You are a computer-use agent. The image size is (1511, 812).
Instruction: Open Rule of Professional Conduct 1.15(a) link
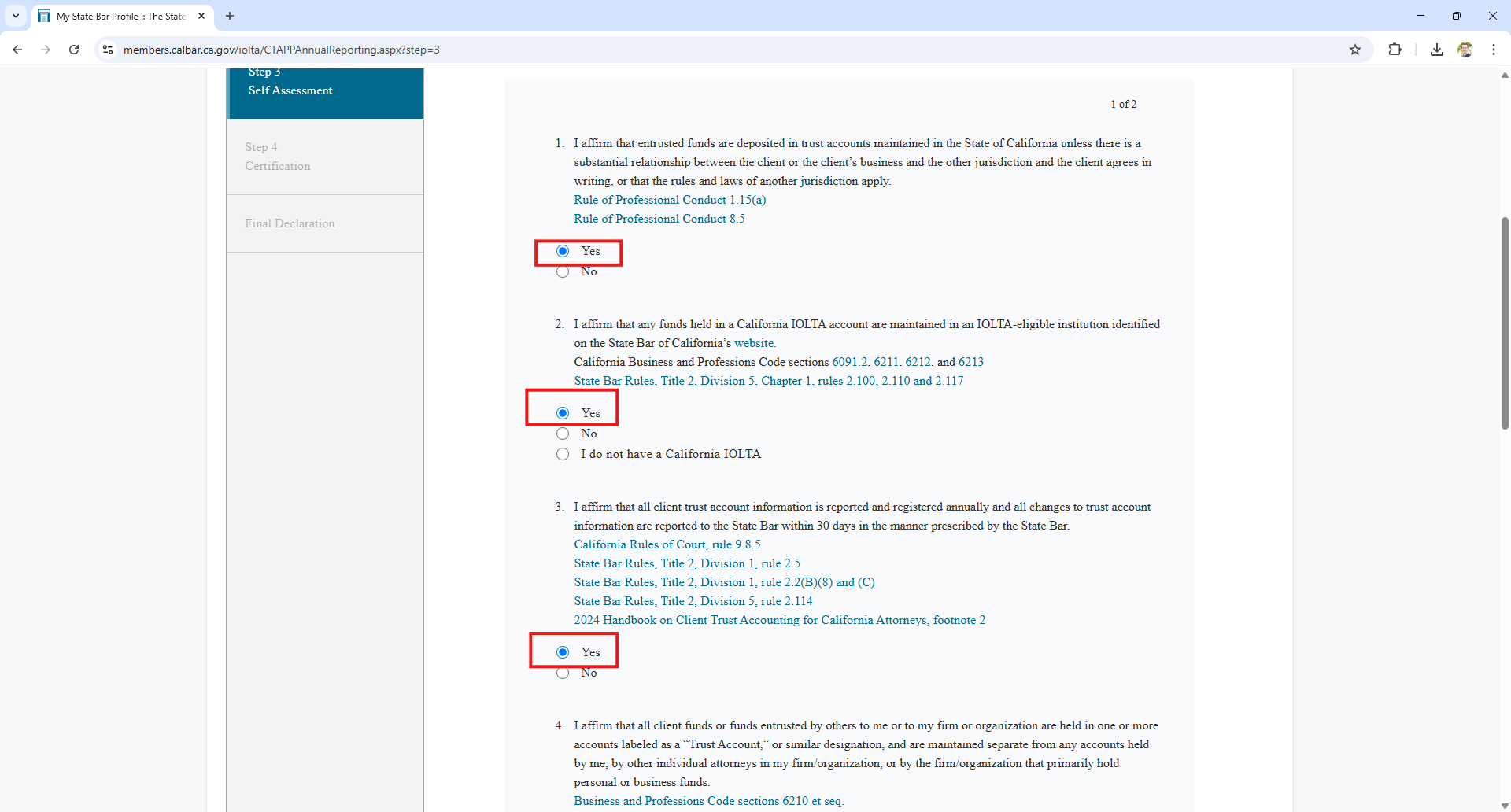point(670,200)
